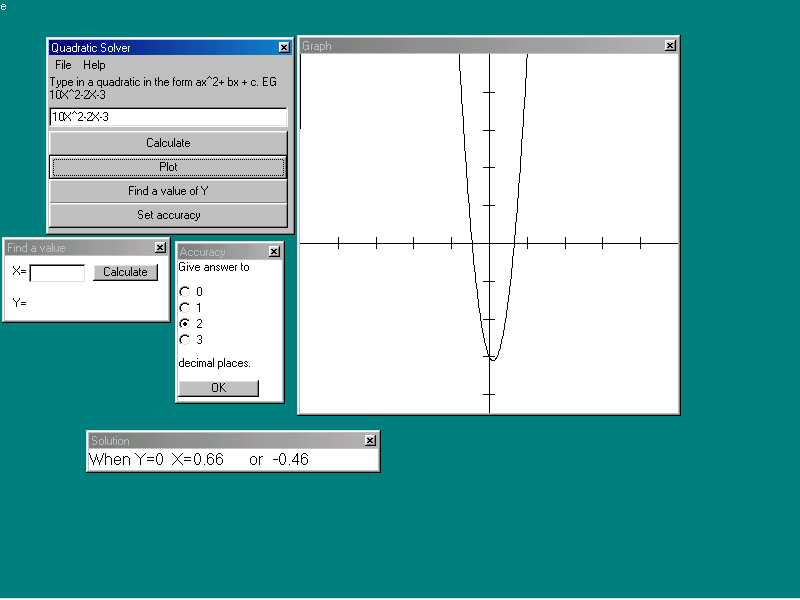Confirm accuracy with the OK button
Screen dimensions: 800x600
click(218, 388)
